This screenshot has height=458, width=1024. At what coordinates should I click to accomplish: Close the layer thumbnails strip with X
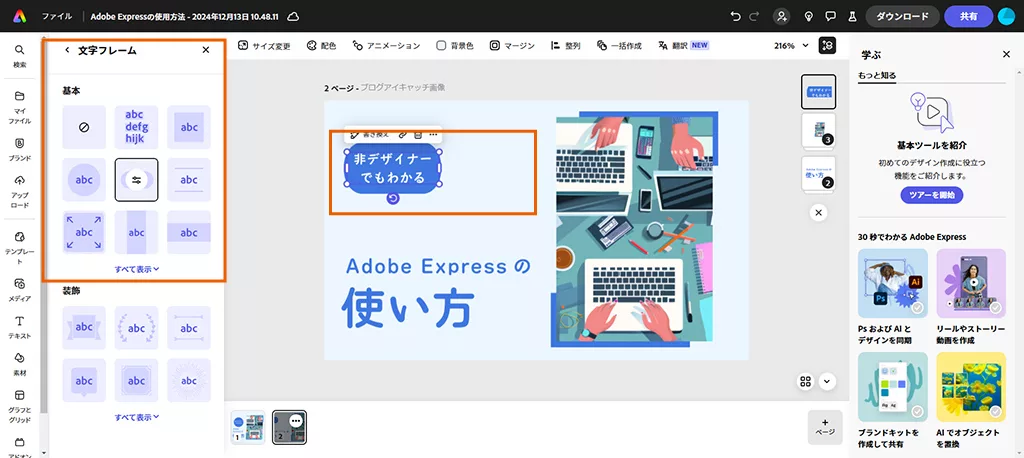(818, 212)
